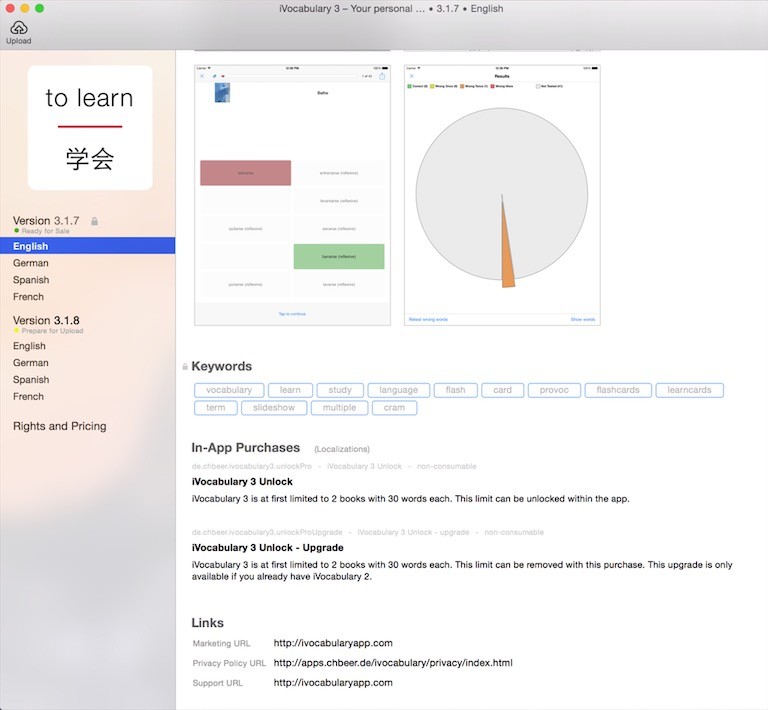Viewport: 768px width, 710px height.
Task: Click the de.chbeer.ivocabulary3.unlockPro product ID text
Action: 252,466
